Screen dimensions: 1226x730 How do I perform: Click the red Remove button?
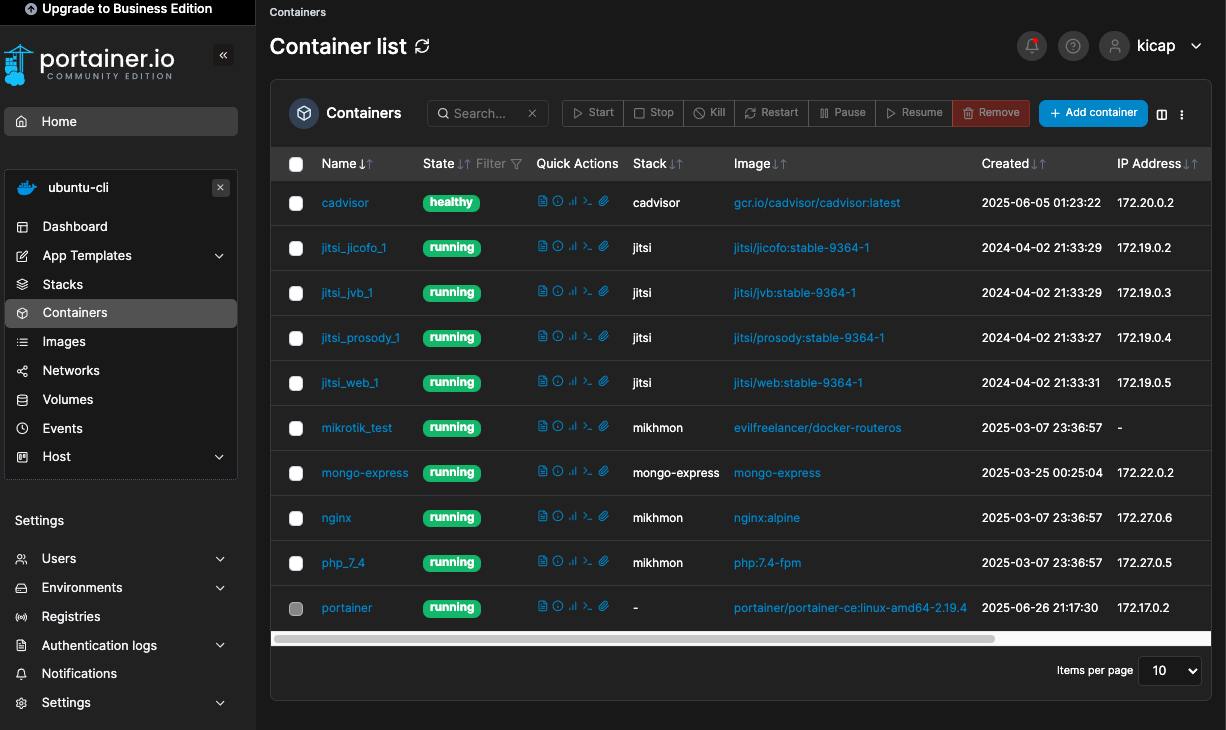(x=990, y=113)
